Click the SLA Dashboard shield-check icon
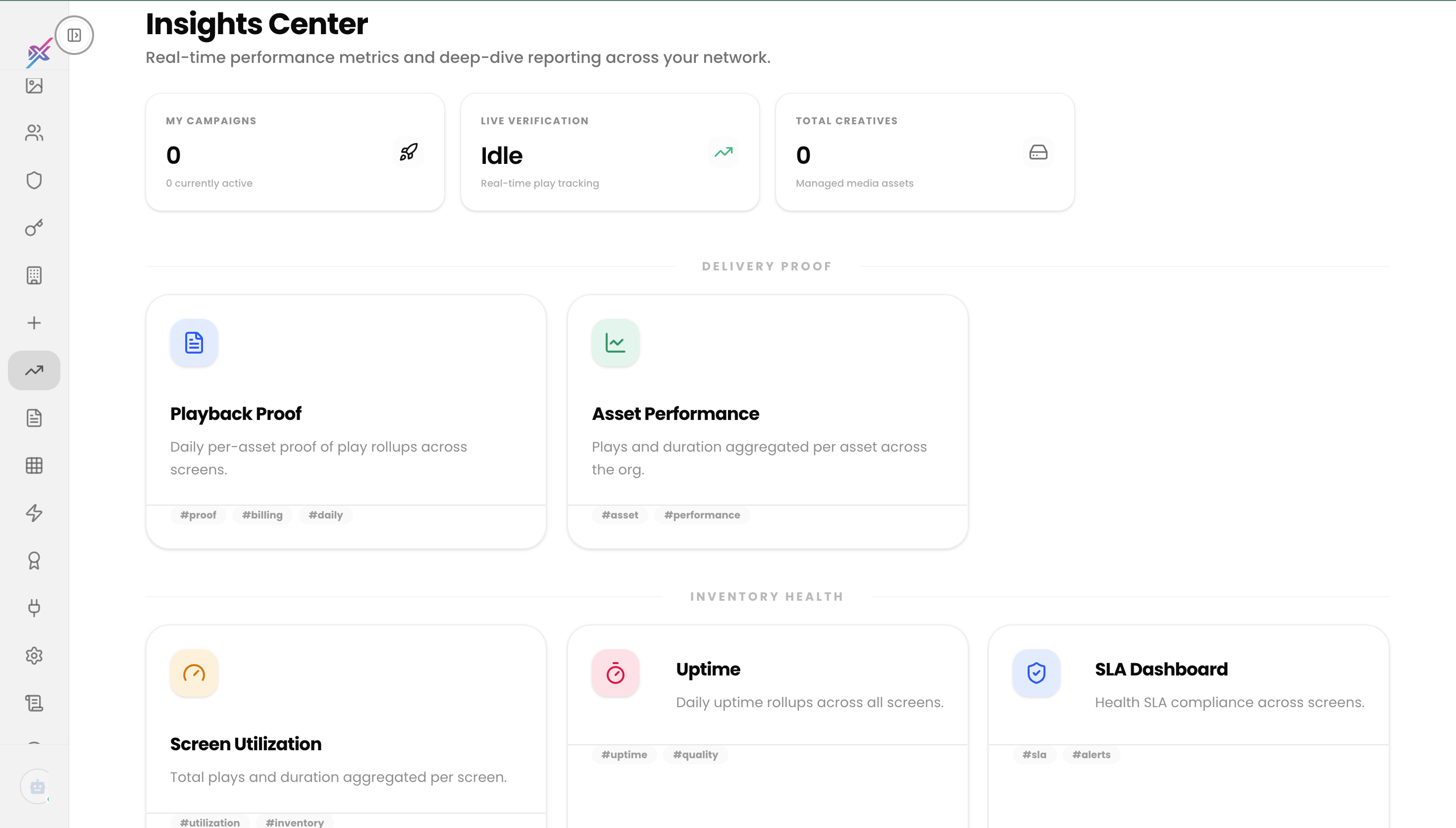 tap(1037, 673)
